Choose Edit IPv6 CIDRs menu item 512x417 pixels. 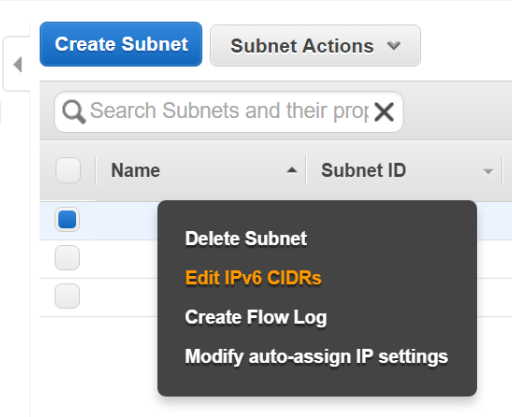[x=253, y=278]
